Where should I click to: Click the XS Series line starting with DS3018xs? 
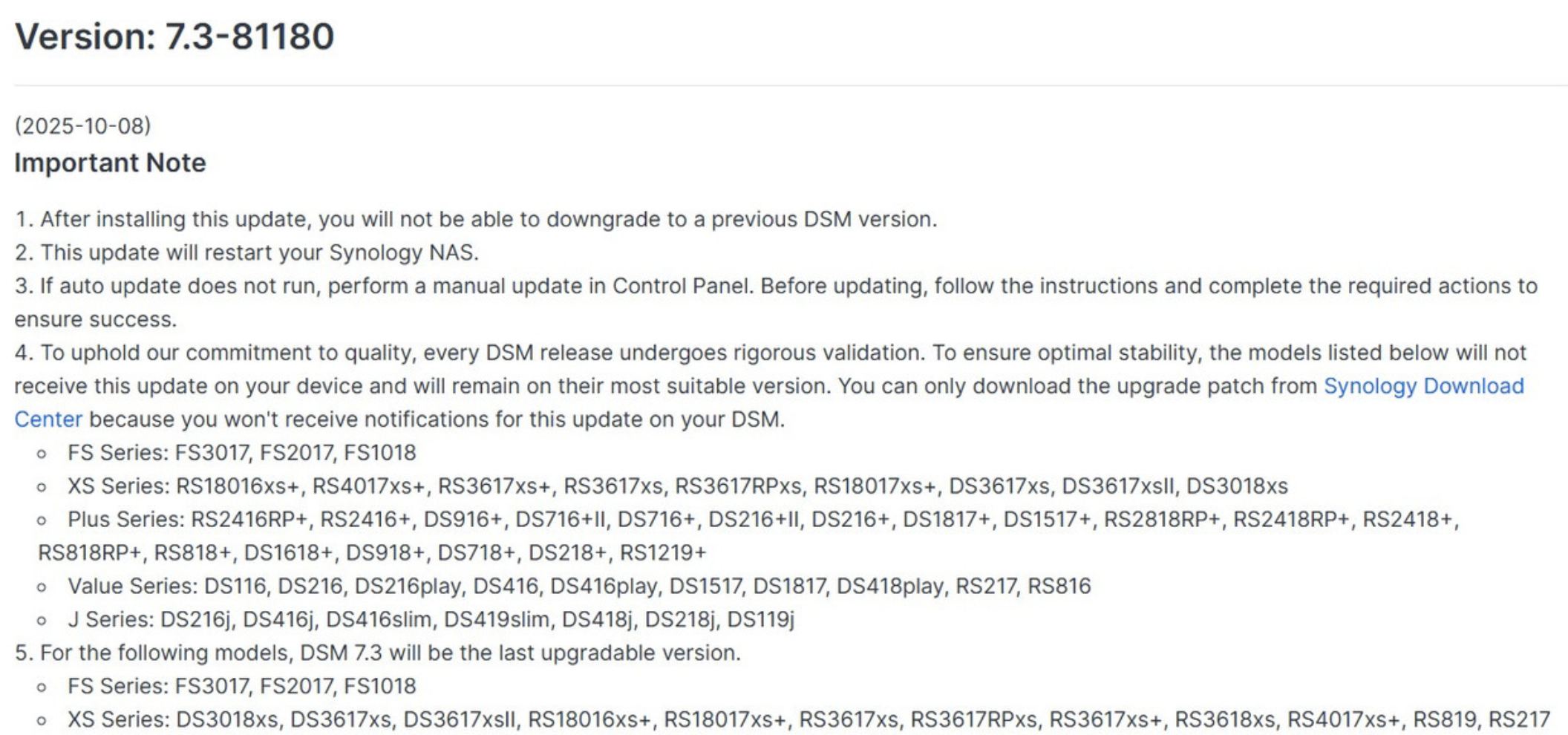808,719
